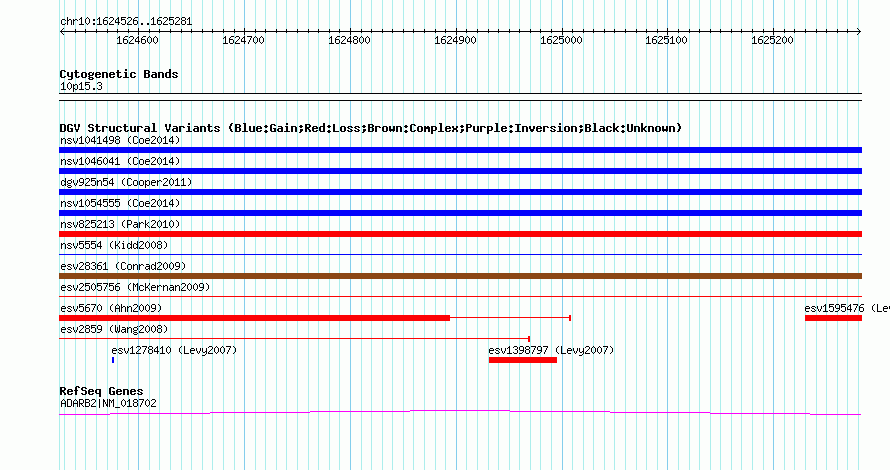890x470 pixels.
Task: Select the thin red esv2505756 variant line
Action: tap(460, 297)
